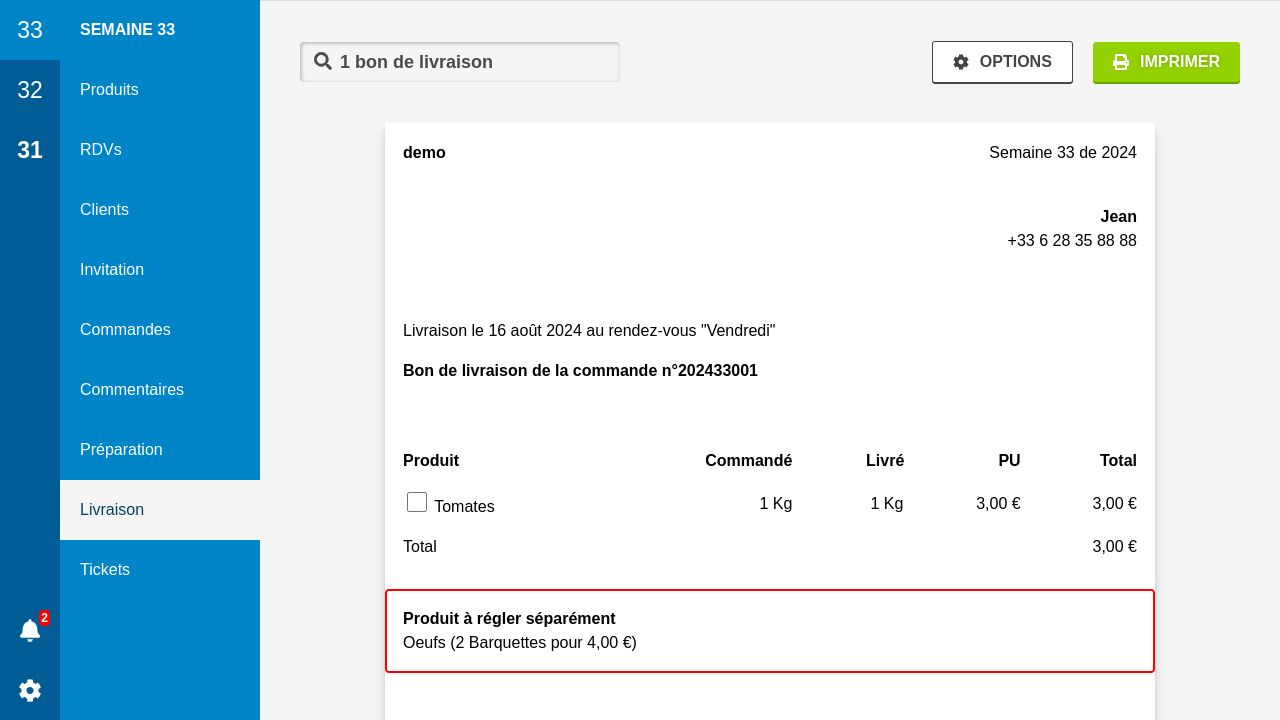View the Commentaires page
This screenshot has height=720, width=1280.
point(132,390)
